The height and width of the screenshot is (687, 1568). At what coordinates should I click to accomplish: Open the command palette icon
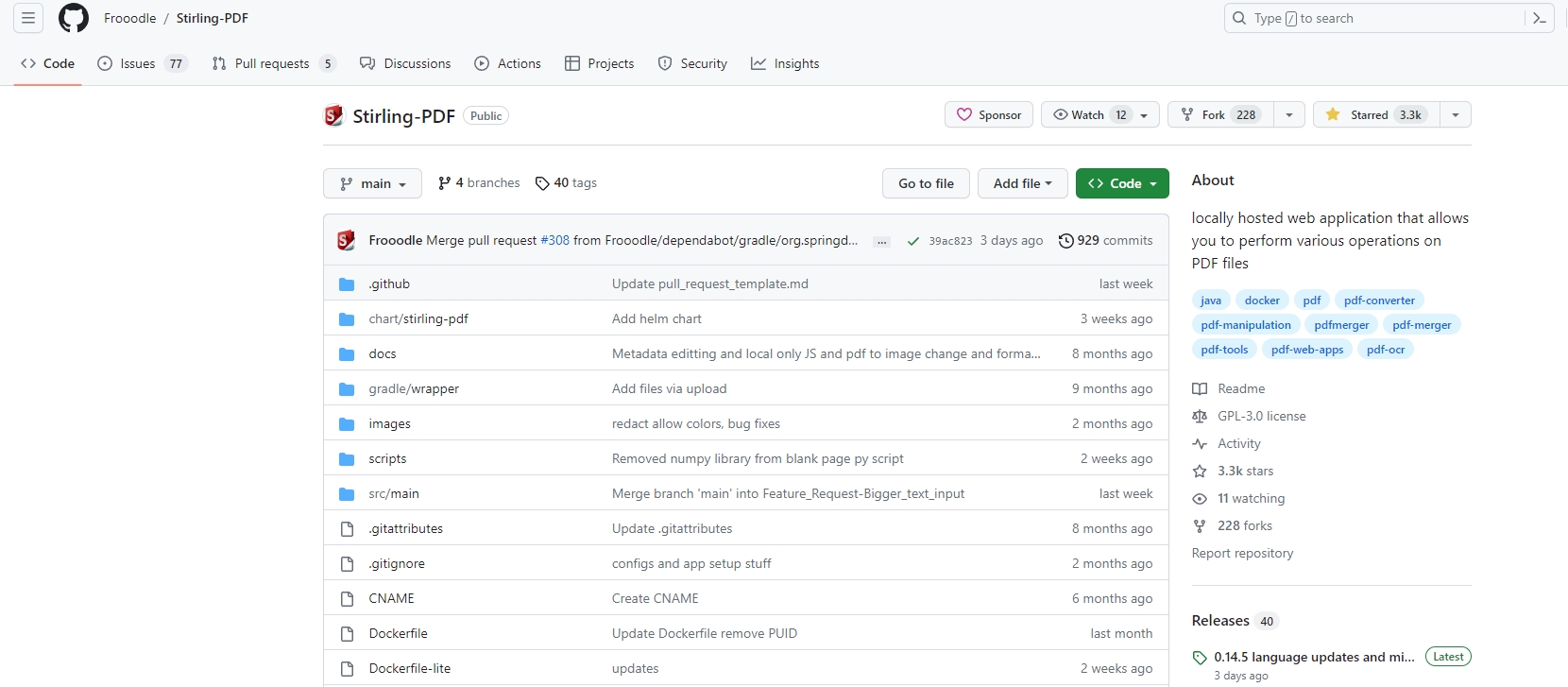[1540, 18]
